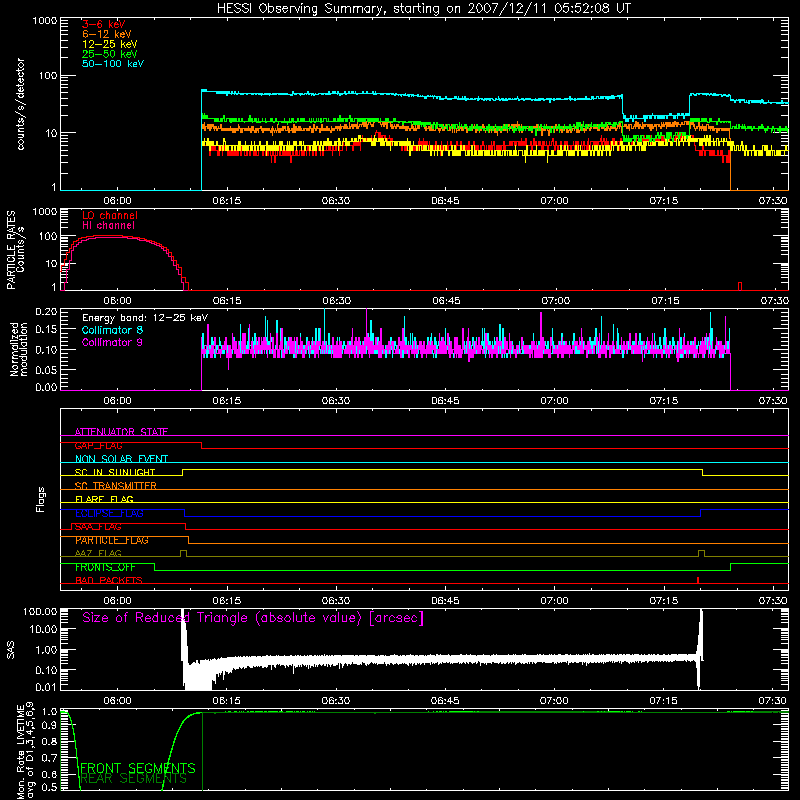Click the 0.7 livetime axis tick value

click(49, 758)
